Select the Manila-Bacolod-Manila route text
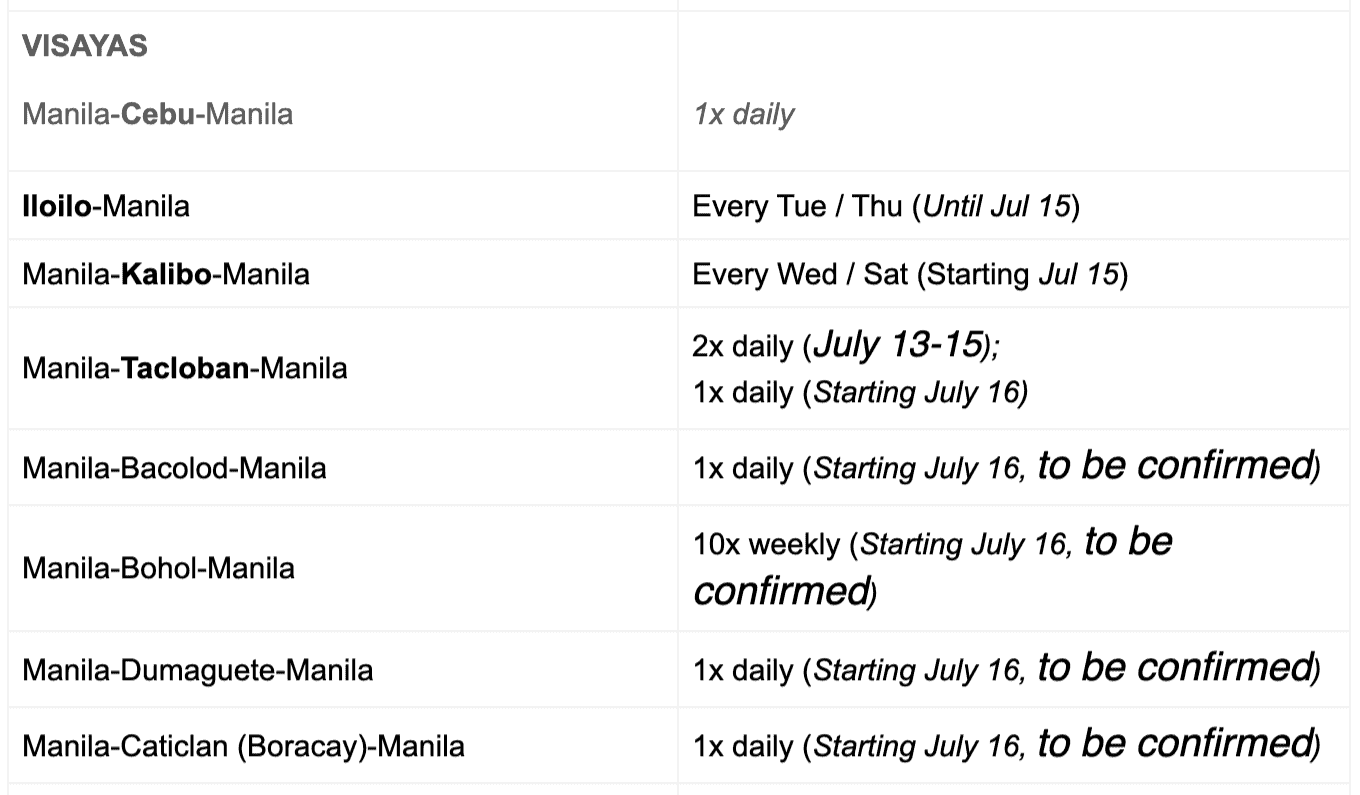 pos(174,468)
